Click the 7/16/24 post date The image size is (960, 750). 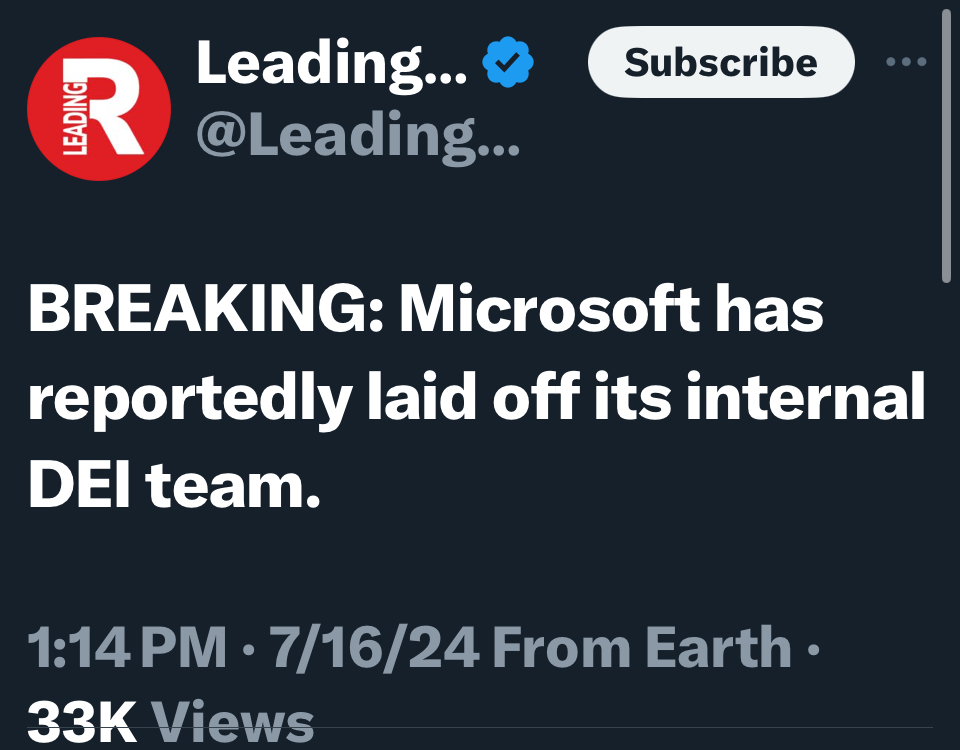[x=374, y=648]
